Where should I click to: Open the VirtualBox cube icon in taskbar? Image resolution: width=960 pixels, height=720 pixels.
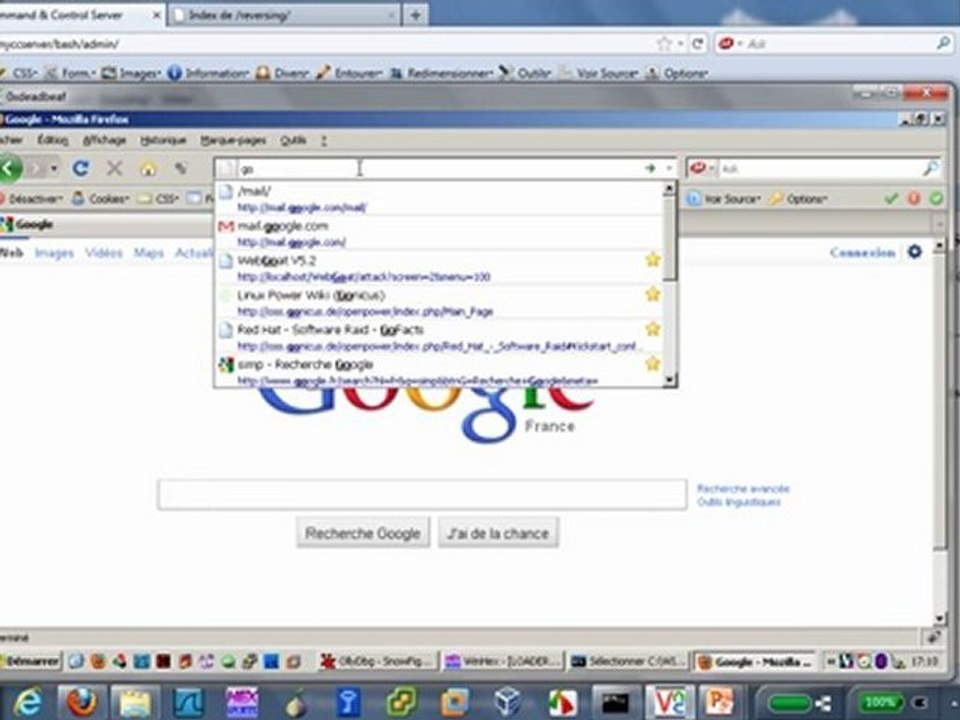[508, 702]
